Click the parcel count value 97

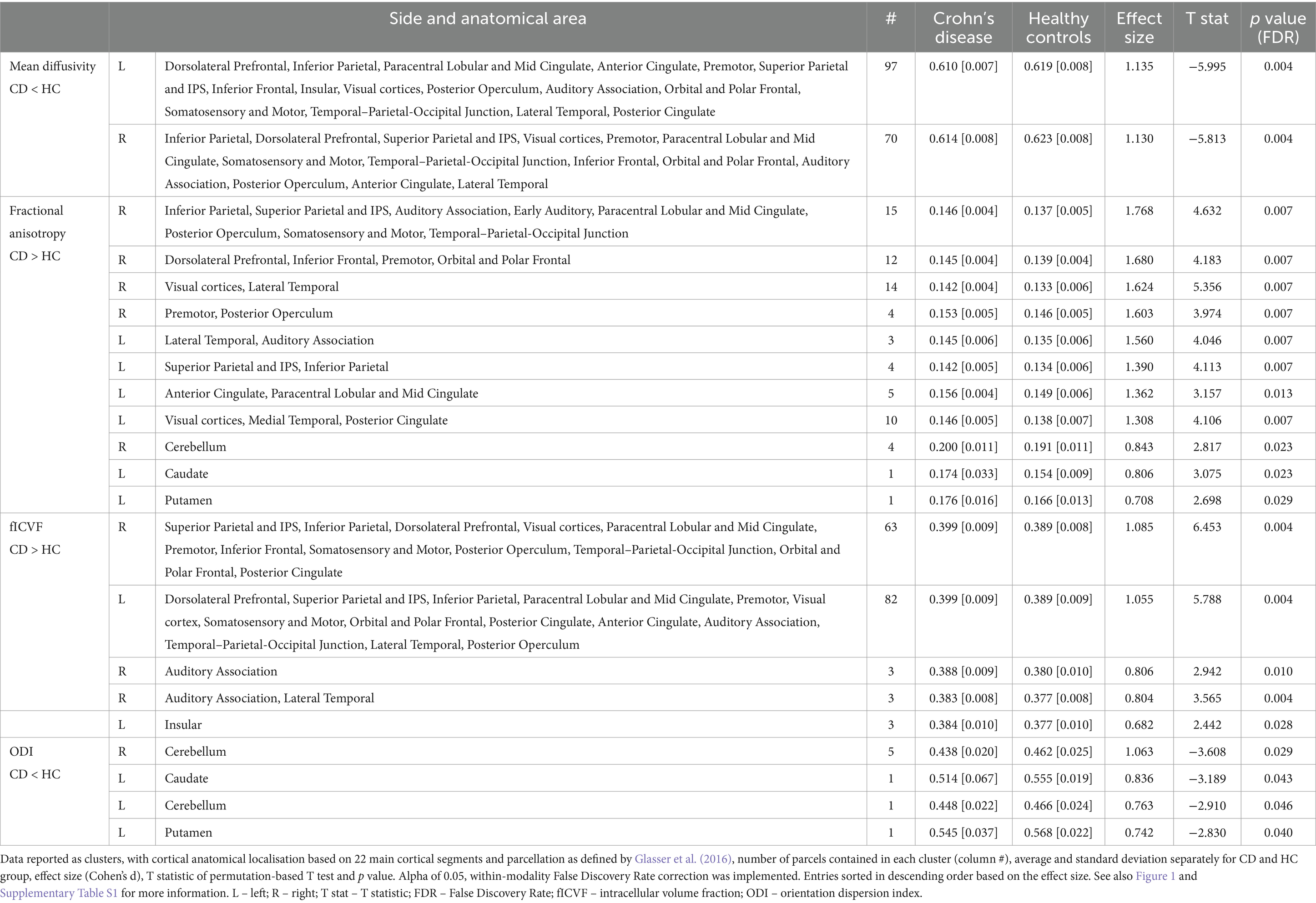coord(891,66)
